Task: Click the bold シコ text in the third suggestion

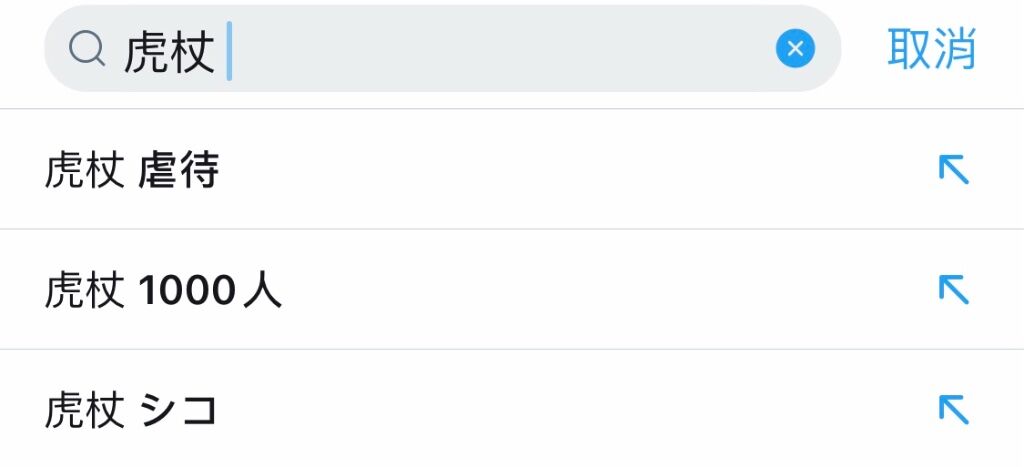Action: (178, 411)
